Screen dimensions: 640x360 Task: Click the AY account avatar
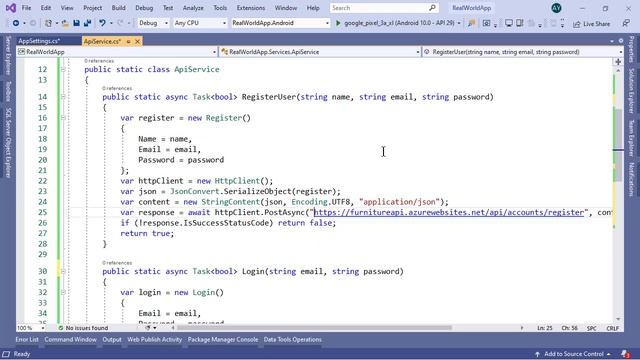pyautogui.click(x=556, y=8)
